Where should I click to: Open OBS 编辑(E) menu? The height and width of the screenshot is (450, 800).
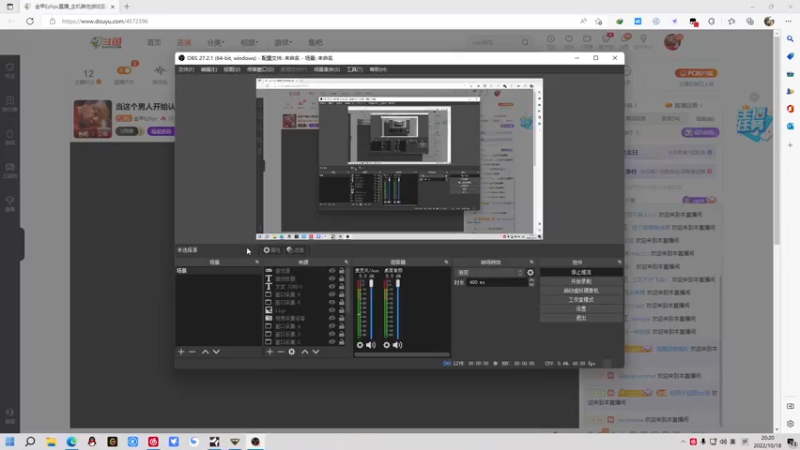coord(209,69)
